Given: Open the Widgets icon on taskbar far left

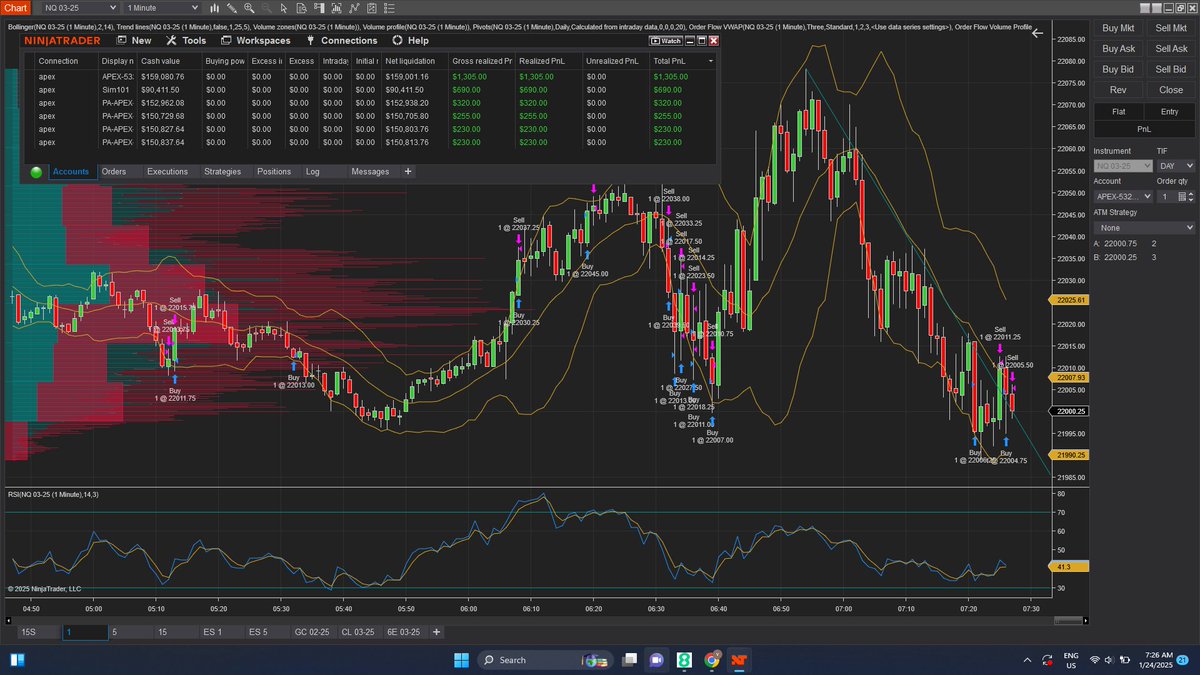Looking at the screenshot, I should click(17, 660).
